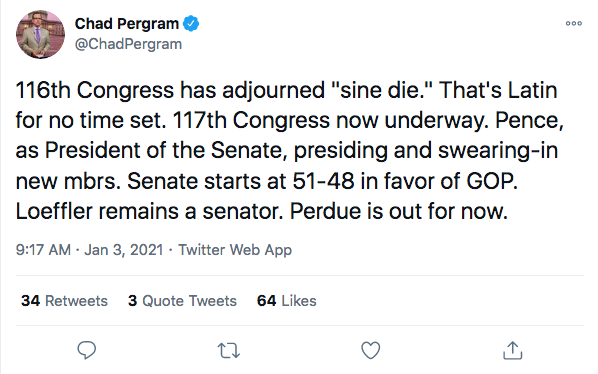598x374 pixels.
Task: Click the Chad Pergram display name
Action: [x=127, y=24]
